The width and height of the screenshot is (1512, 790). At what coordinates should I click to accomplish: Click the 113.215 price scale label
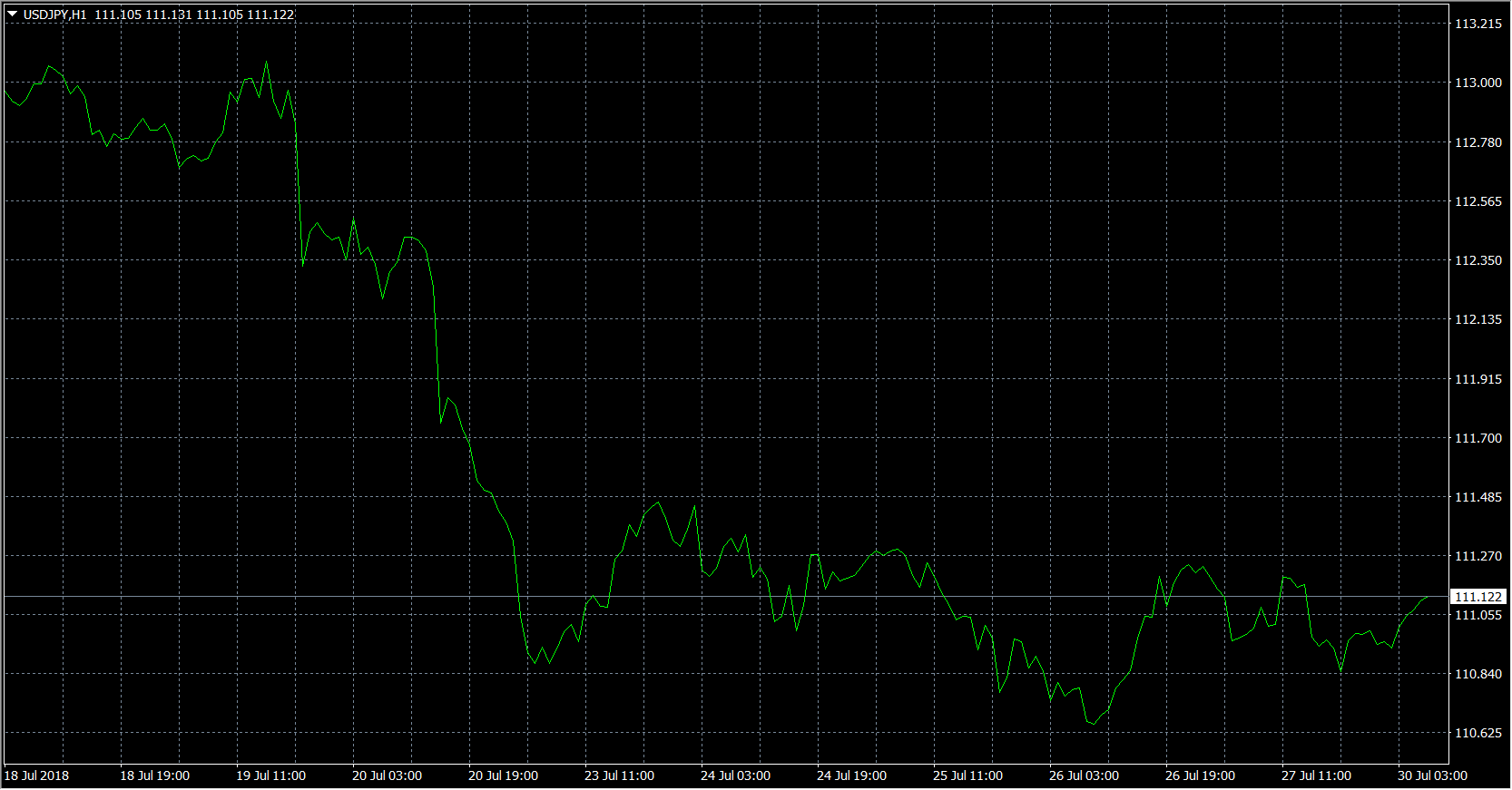click(x=1478, y=24)
